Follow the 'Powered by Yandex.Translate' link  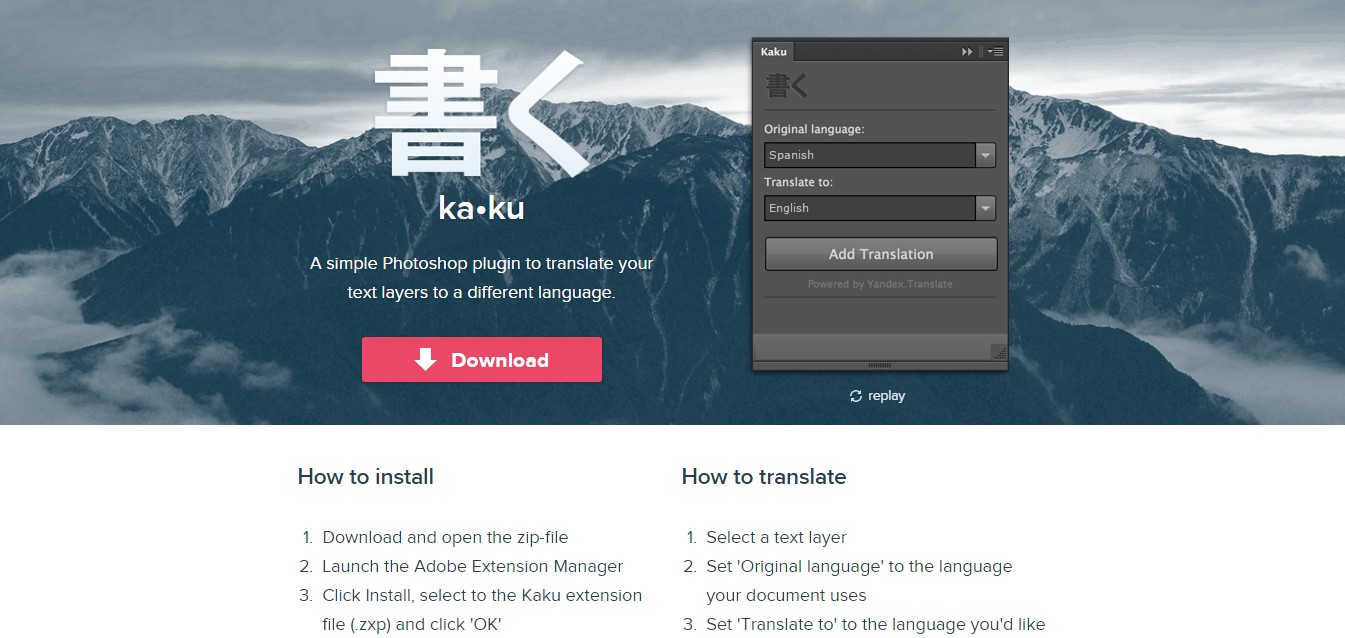click(878, 284)
